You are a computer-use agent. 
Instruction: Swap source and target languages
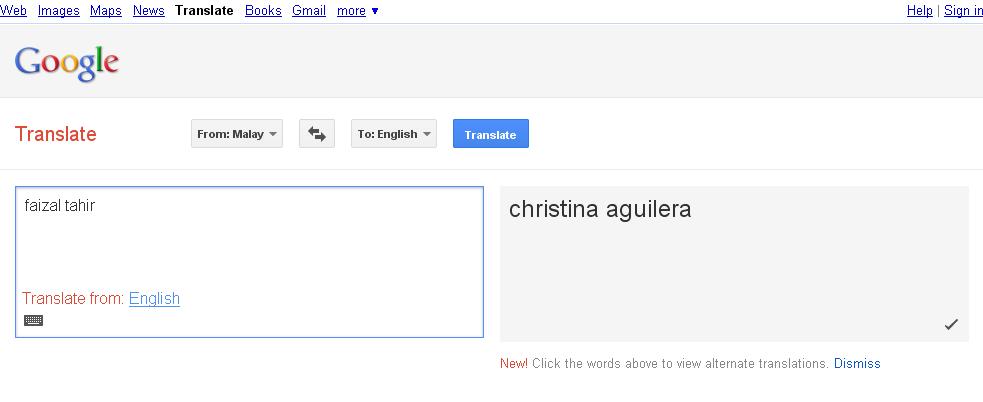[x=317, y=134]
